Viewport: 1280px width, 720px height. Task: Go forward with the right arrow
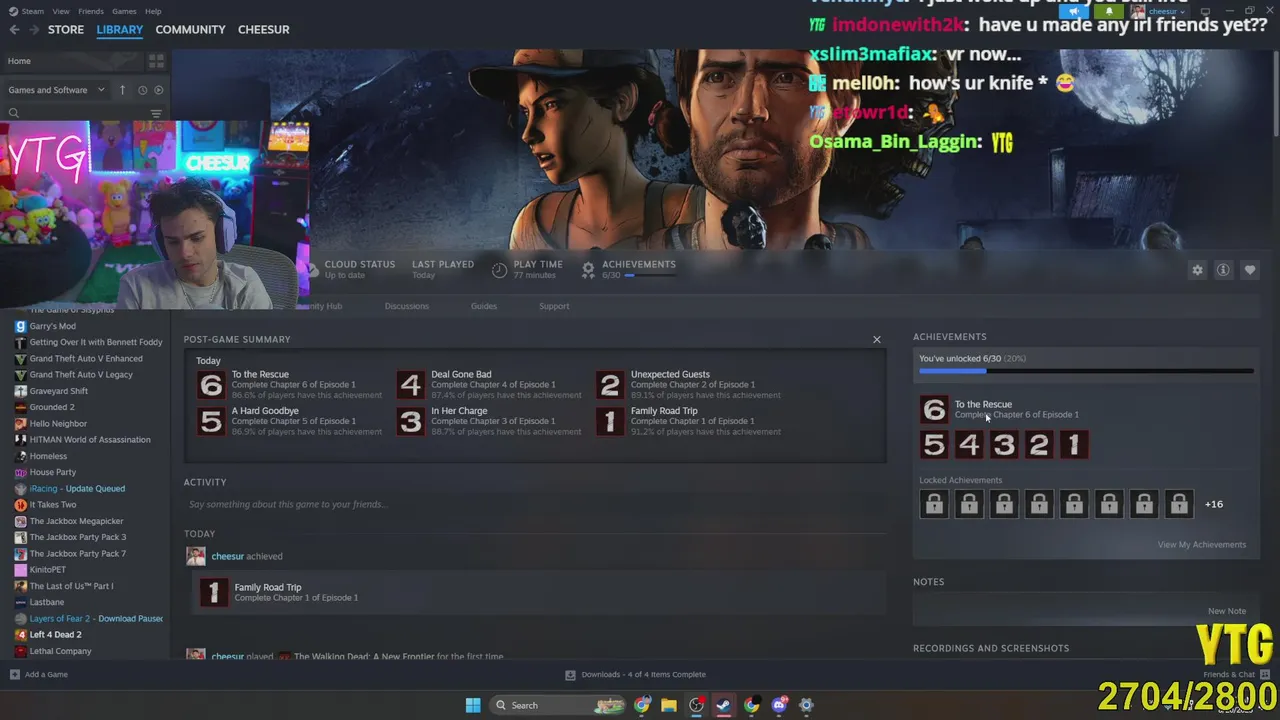[34, 30]
